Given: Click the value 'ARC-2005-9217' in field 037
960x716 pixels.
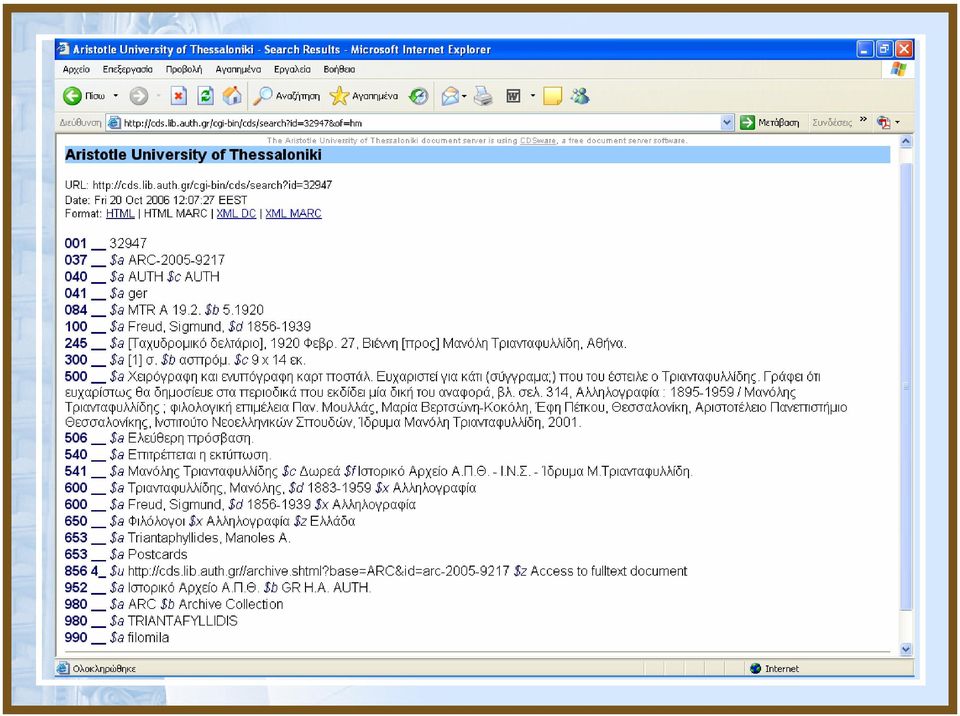Looking at the screenshot, I should [176, 260].
